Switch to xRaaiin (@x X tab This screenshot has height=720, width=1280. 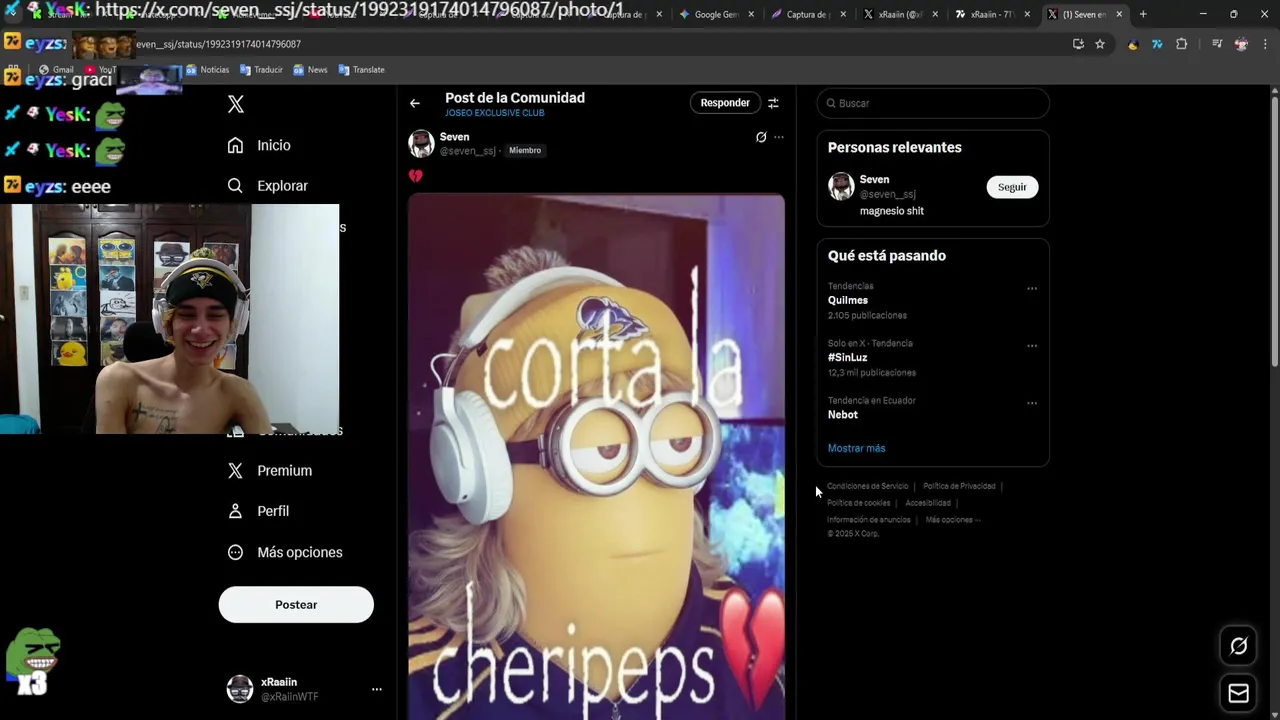point(900,14)
